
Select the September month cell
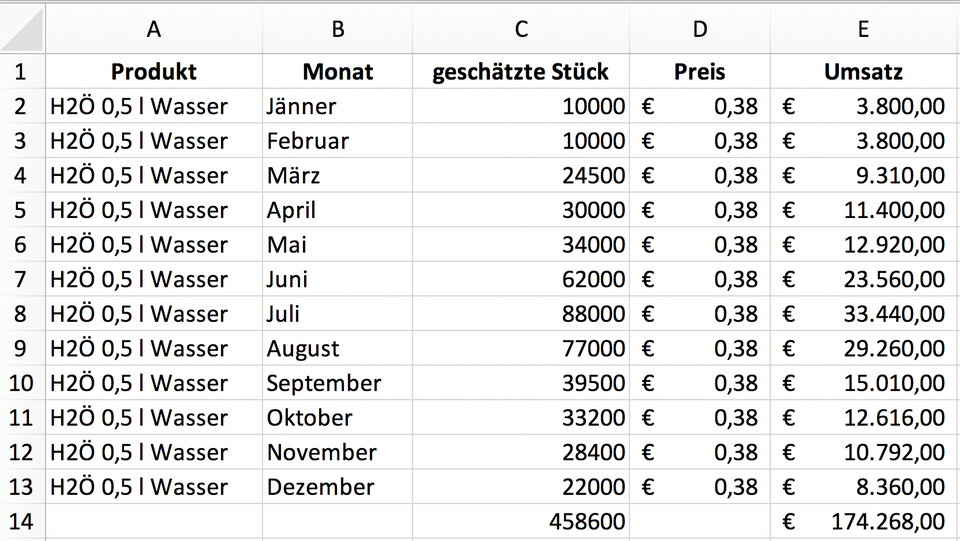337,383
